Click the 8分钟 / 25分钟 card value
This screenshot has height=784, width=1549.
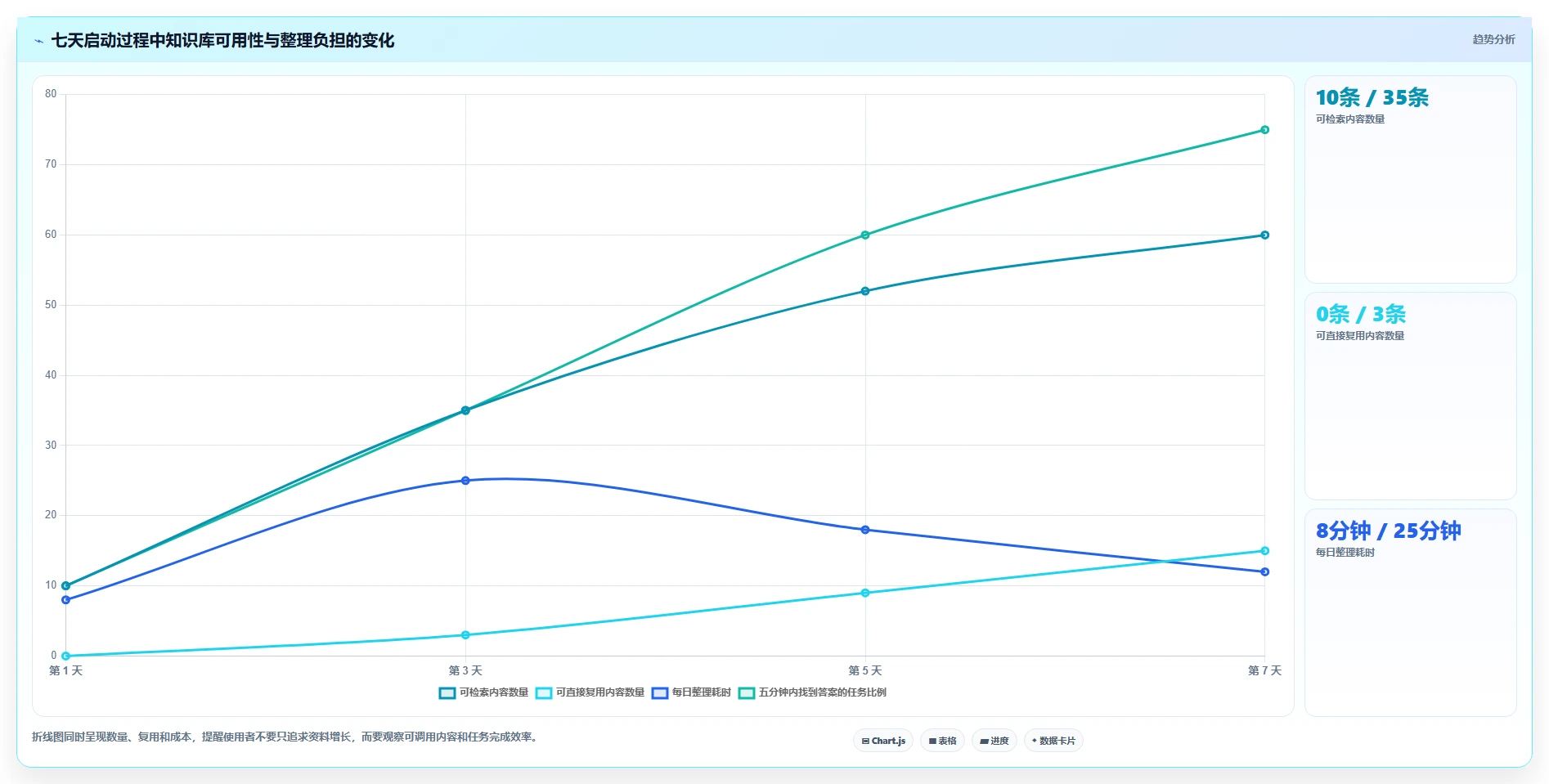[x=1388, y=531]
